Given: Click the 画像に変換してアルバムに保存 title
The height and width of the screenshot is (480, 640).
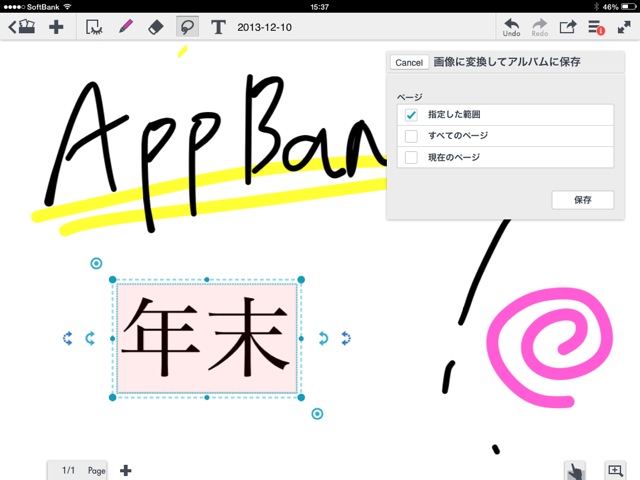Looking at the screenshot, I should pyautogui.click(x=507, y=62).
